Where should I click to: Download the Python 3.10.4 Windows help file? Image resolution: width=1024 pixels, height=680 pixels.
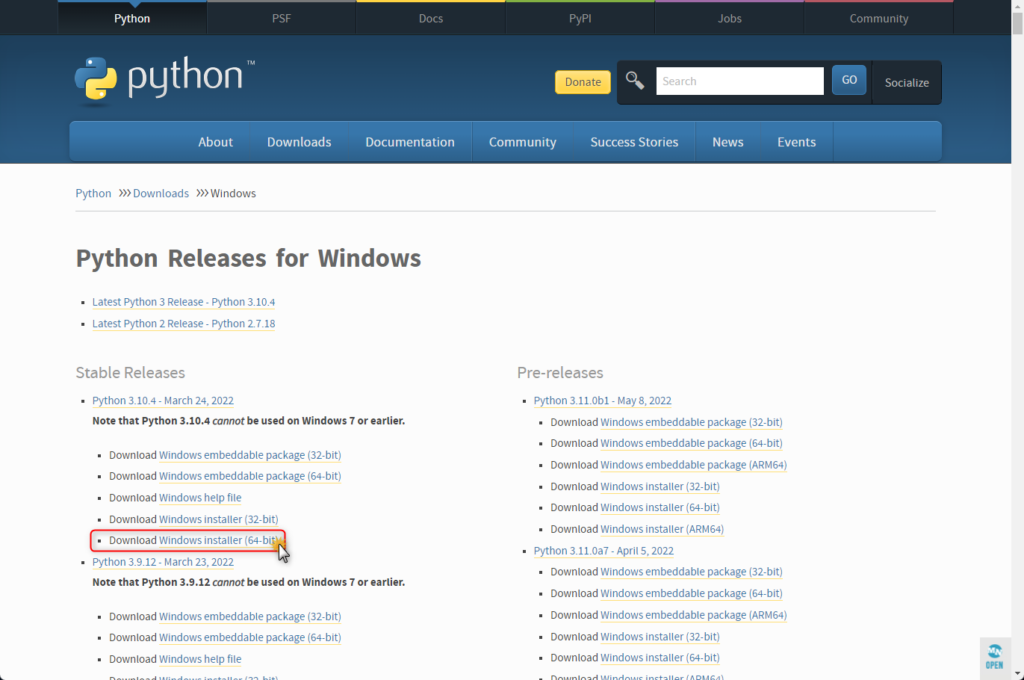[x=200, y=497]
